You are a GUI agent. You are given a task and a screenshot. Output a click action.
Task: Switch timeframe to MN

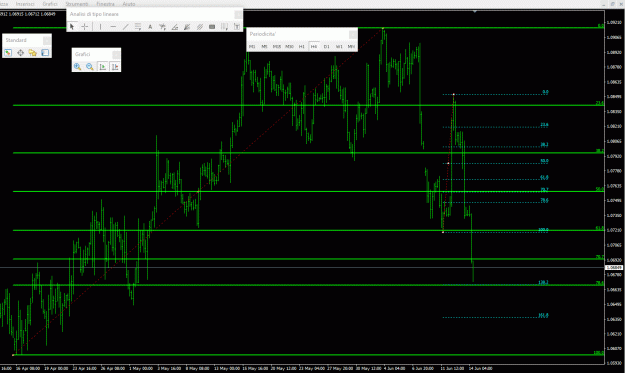tap(351, 47)
